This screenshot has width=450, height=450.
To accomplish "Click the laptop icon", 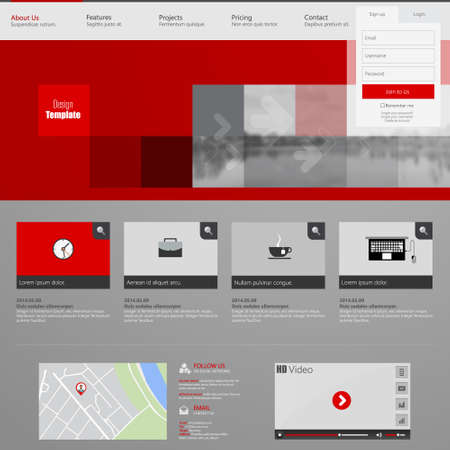I will (390, 249).
